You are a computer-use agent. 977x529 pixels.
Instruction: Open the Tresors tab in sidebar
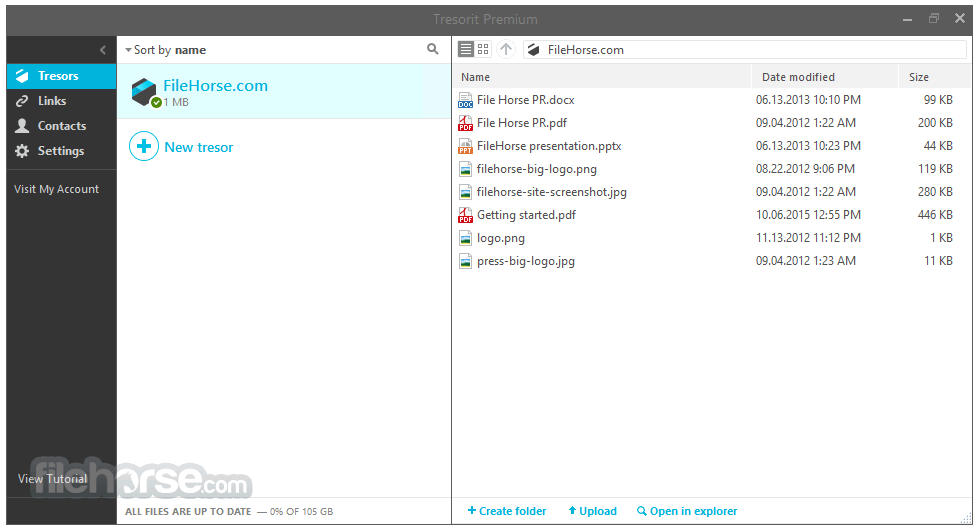click(x=58, y=76)
